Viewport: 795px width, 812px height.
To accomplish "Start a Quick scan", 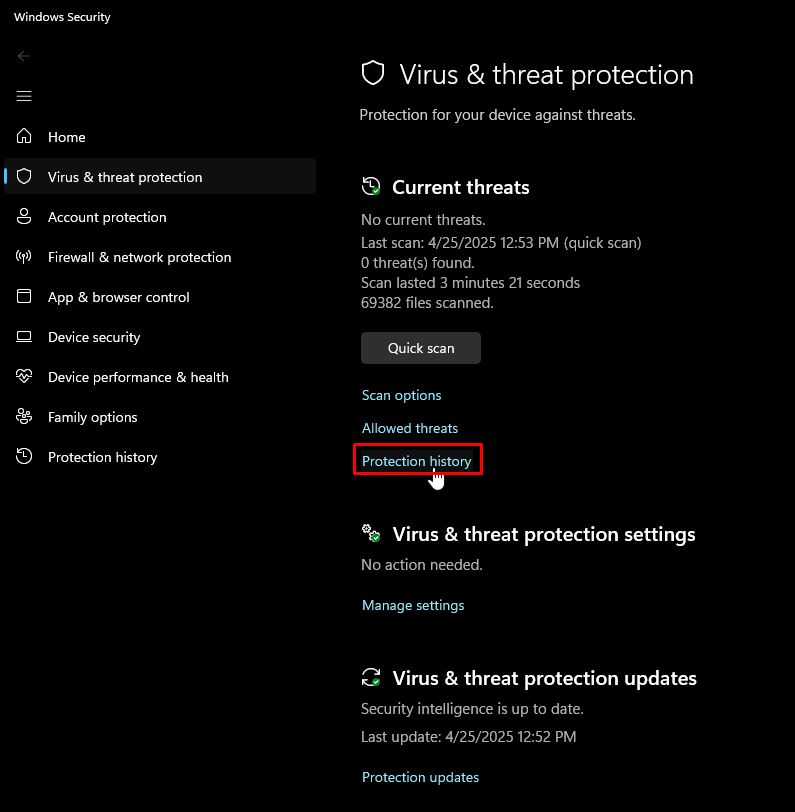I will click(421, 348).
